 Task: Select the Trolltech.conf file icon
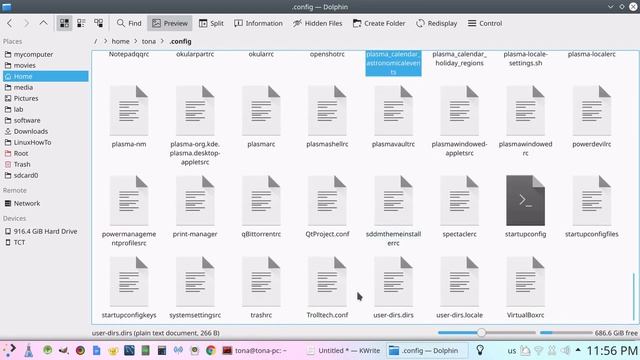tap(327, 282)
